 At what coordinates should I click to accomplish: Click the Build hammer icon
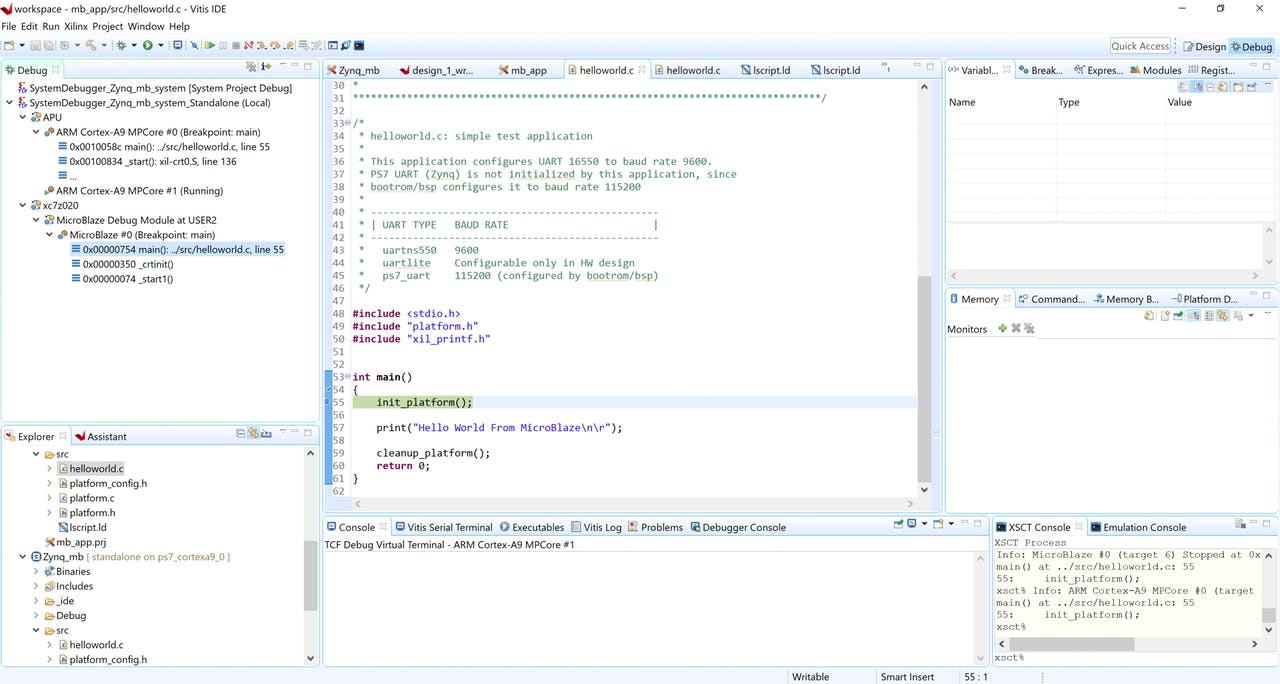91,46
